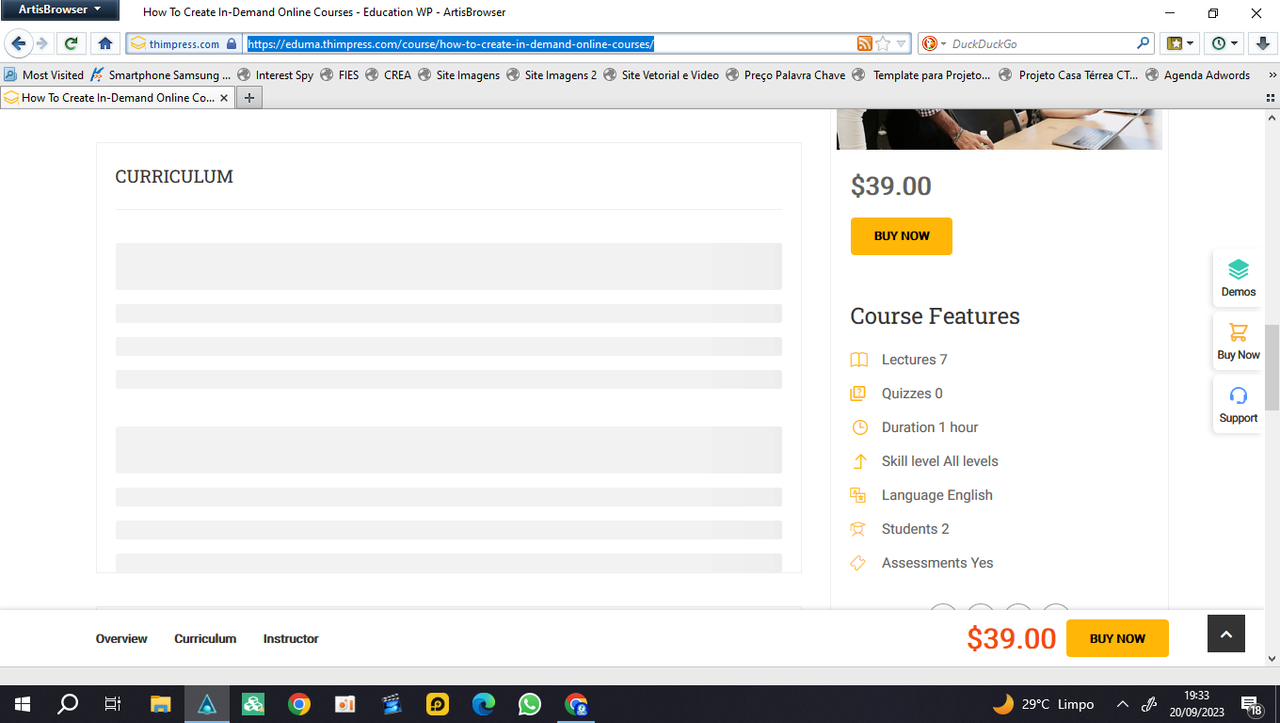Open WhatsApp from the taskbar
Viewport: 1280px width, 723px height.
tap(530, 704)
